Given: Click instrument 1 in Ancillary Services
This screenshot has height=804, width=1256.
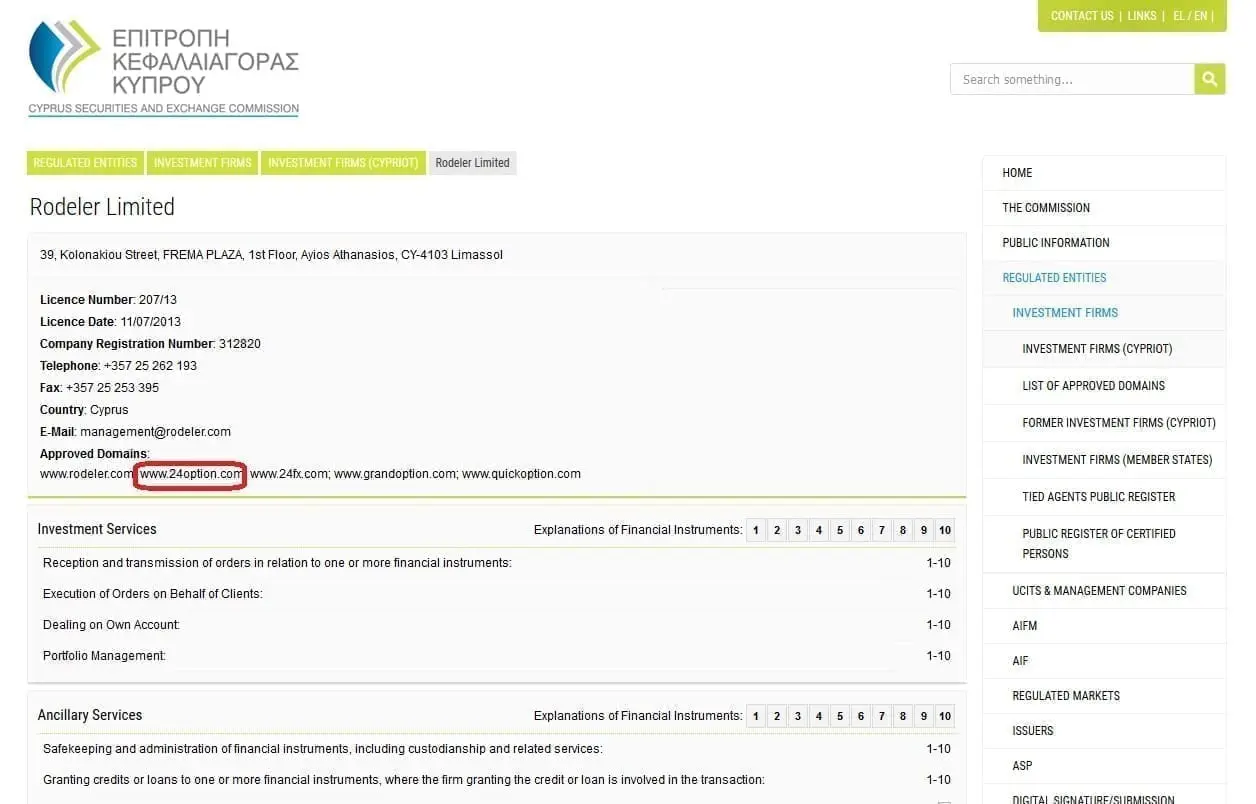Looking at the screenshot, I should [x=756, y=717].
